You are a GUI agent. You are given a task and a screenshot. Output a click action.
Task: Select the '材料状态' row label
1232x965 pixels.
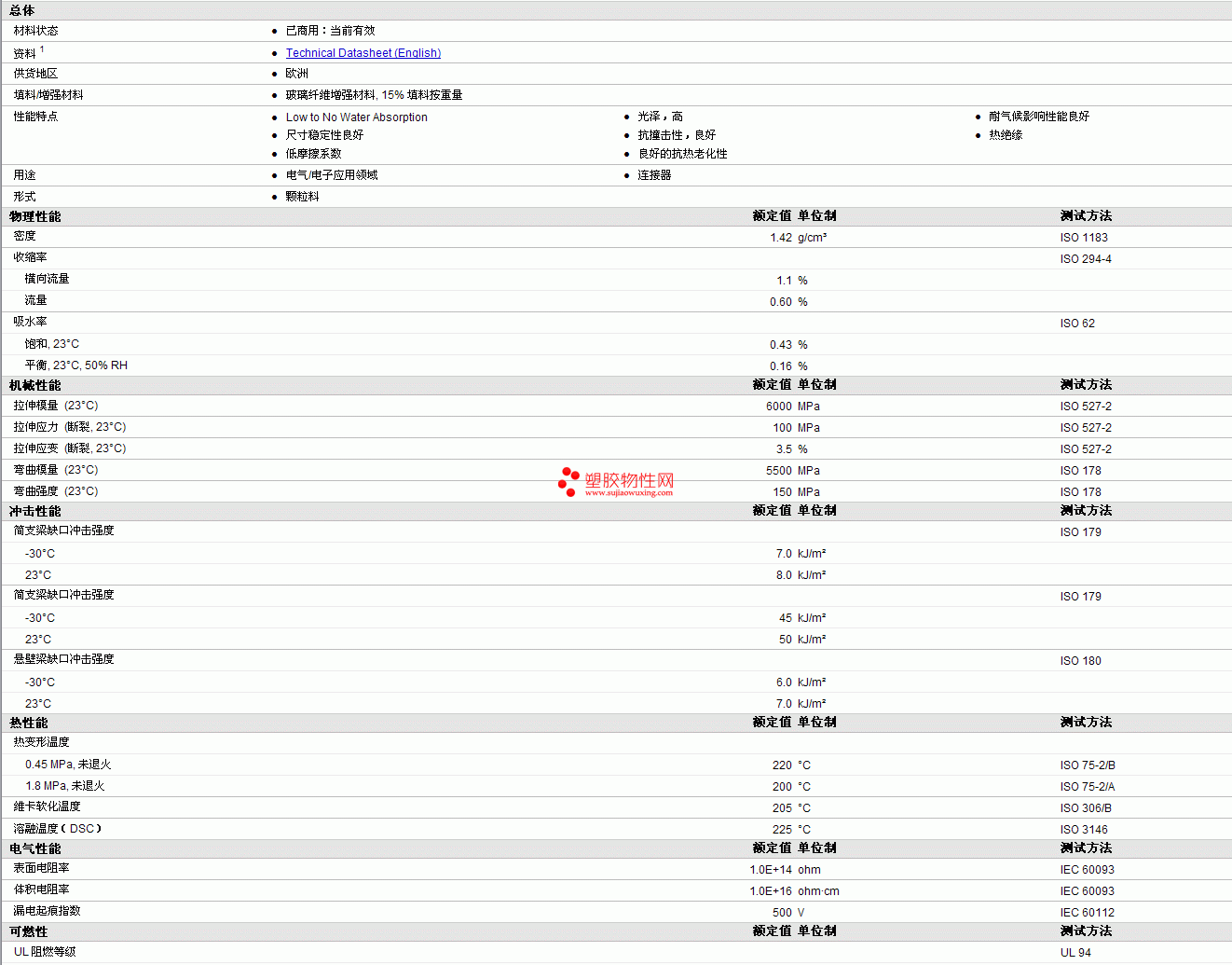point(35,31)
